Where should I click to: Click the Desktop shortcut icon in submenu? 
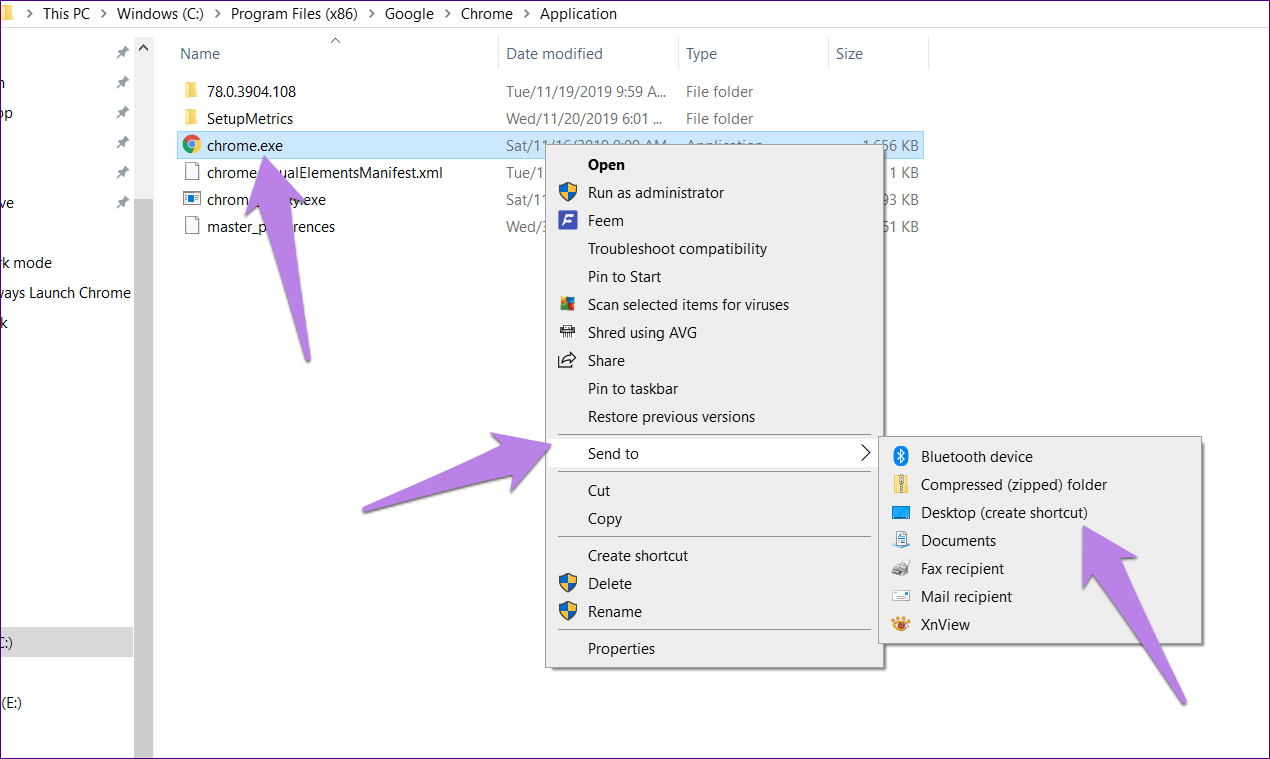901,512
